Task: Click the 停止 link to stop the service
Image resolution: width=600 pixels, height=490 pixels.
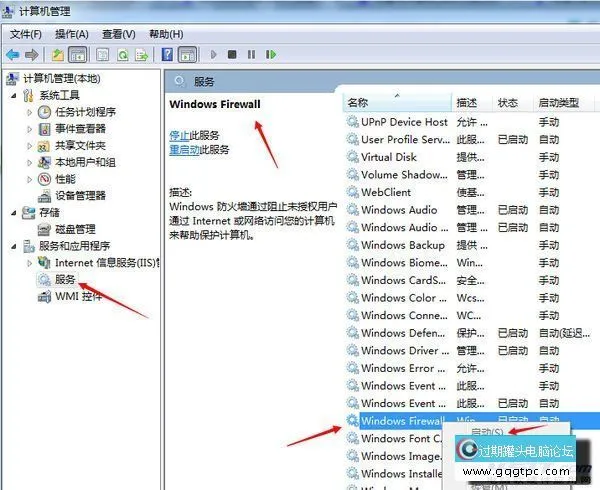Action: pos(179,135)
